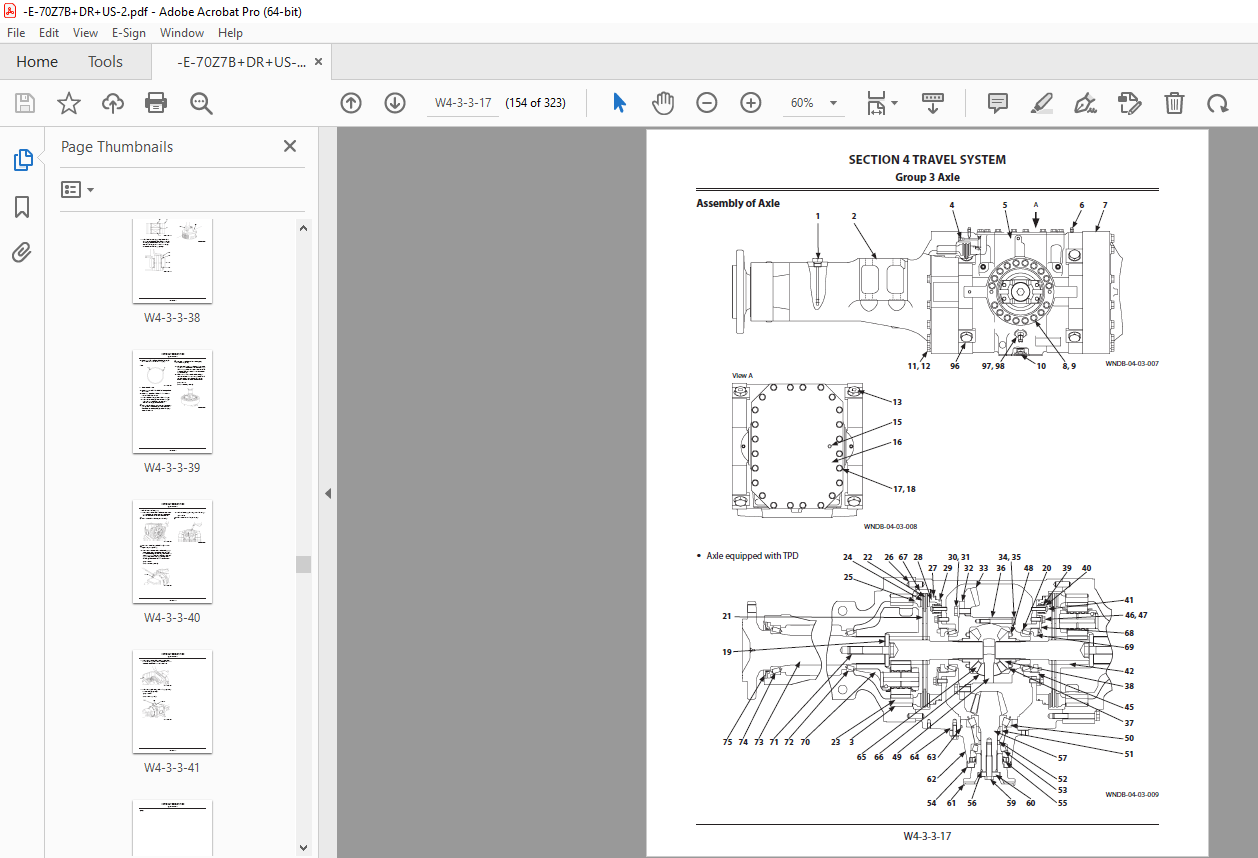
Task: Print the document using printer icon
Action: pos(156,103)
